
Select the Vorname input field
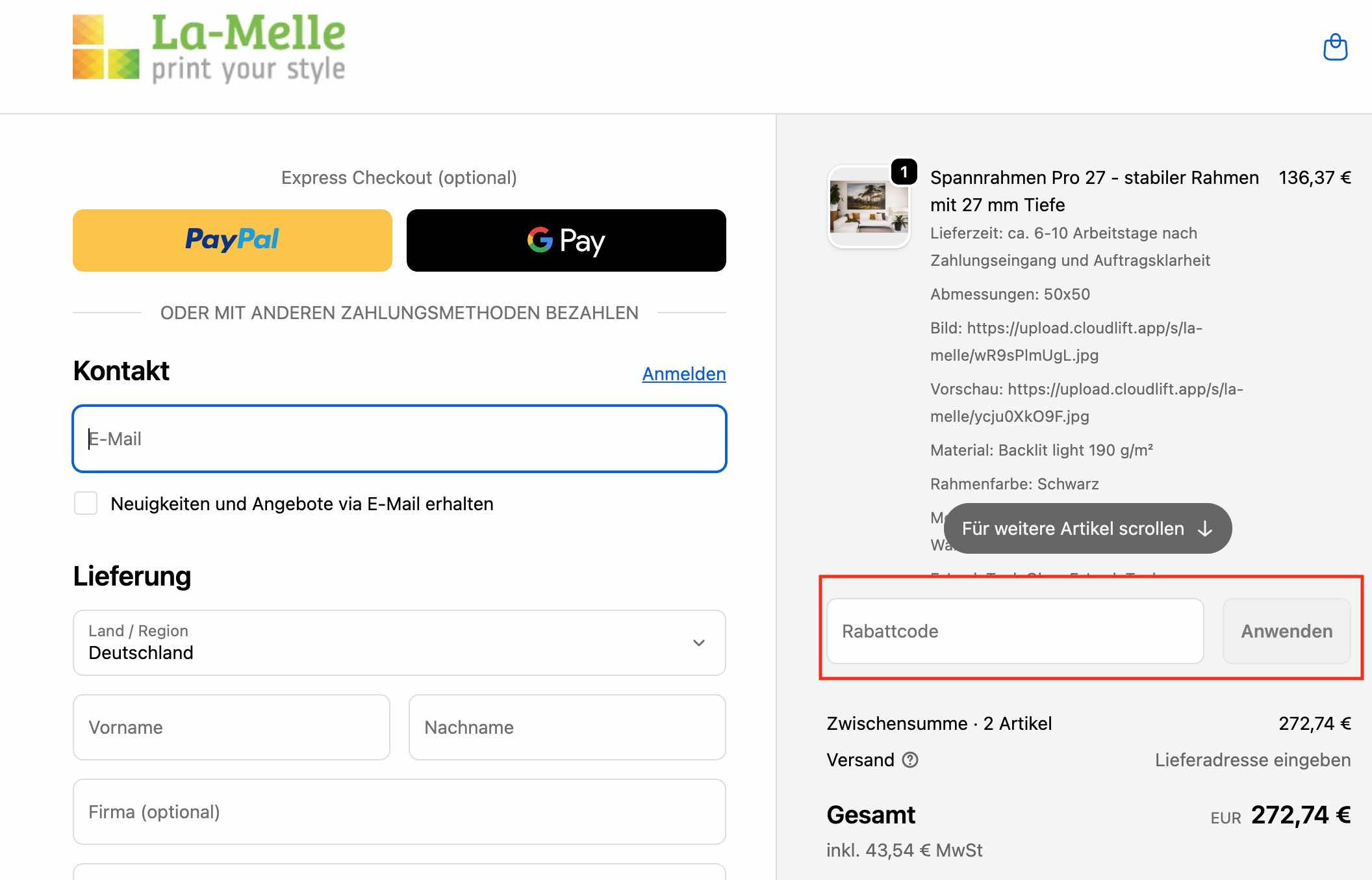(x=232, y=727)
